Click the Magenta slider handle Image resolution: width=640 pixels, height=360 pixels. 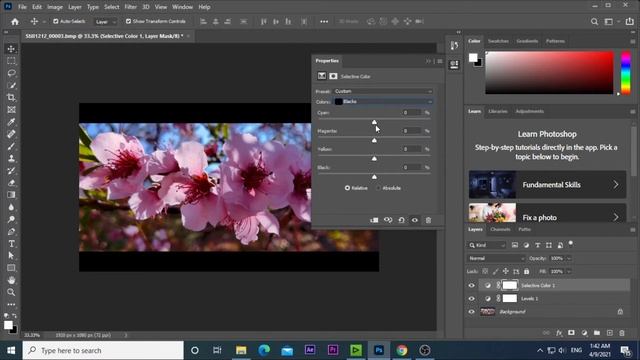coord(374,140)
